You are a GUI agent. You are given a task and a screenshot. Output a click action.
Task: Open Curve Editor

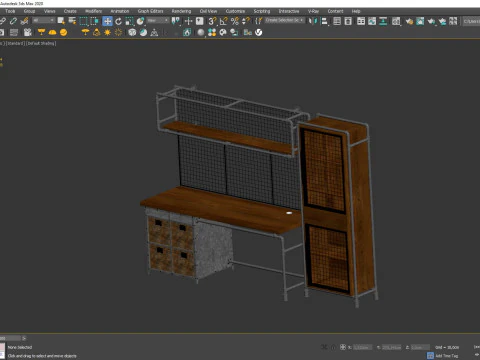(372, 21)
